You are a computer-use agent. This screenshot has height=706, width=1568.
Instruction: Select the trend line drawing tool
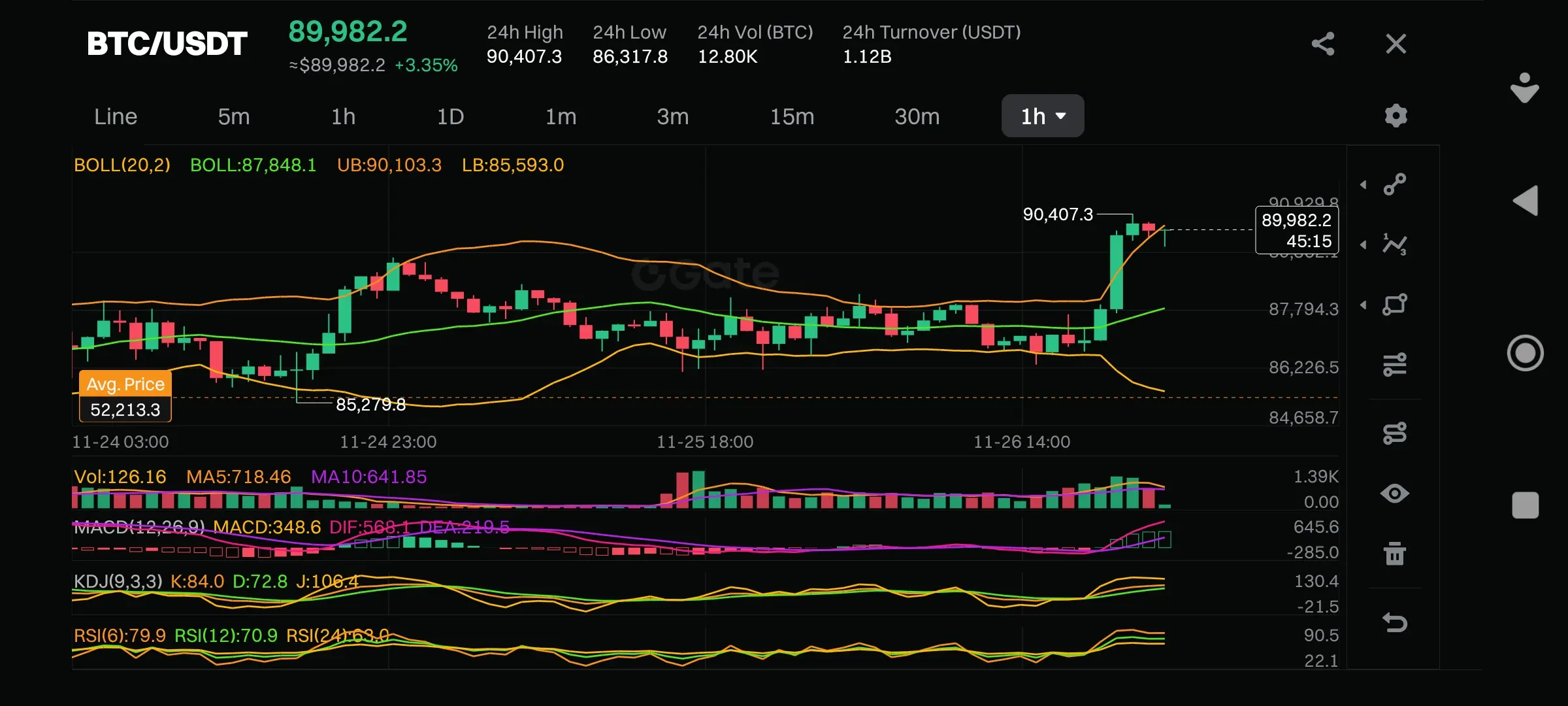pos(1395,184)
